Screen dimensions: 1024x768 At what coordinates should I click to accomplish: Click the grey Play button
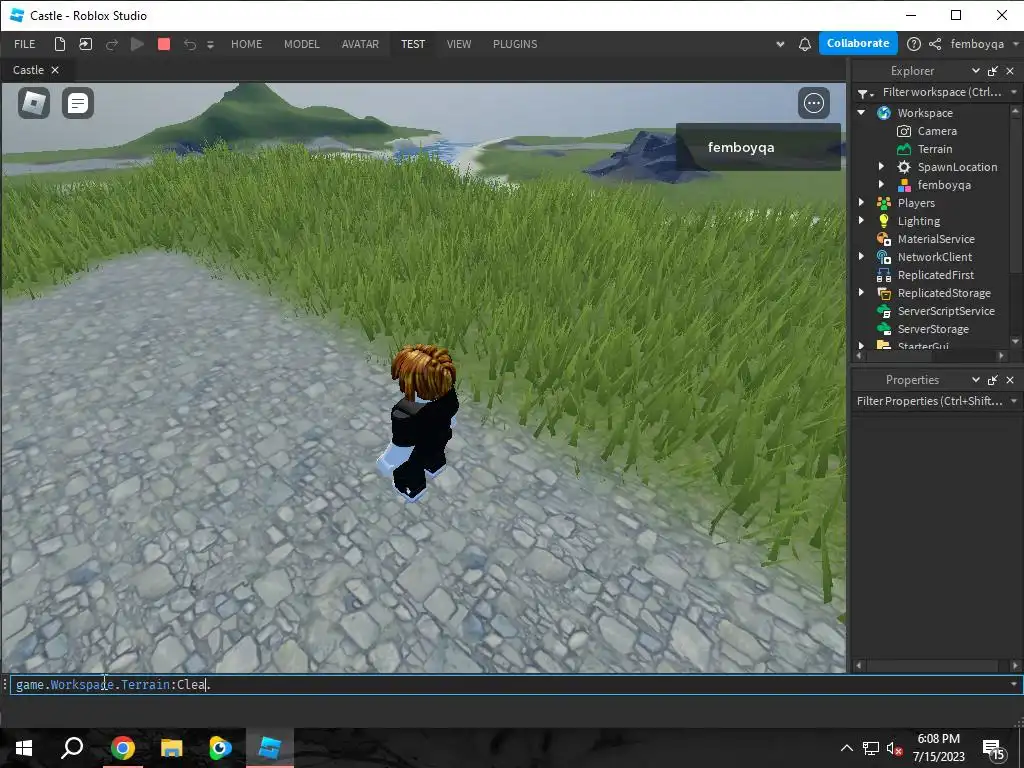click(x=137, y=44)
